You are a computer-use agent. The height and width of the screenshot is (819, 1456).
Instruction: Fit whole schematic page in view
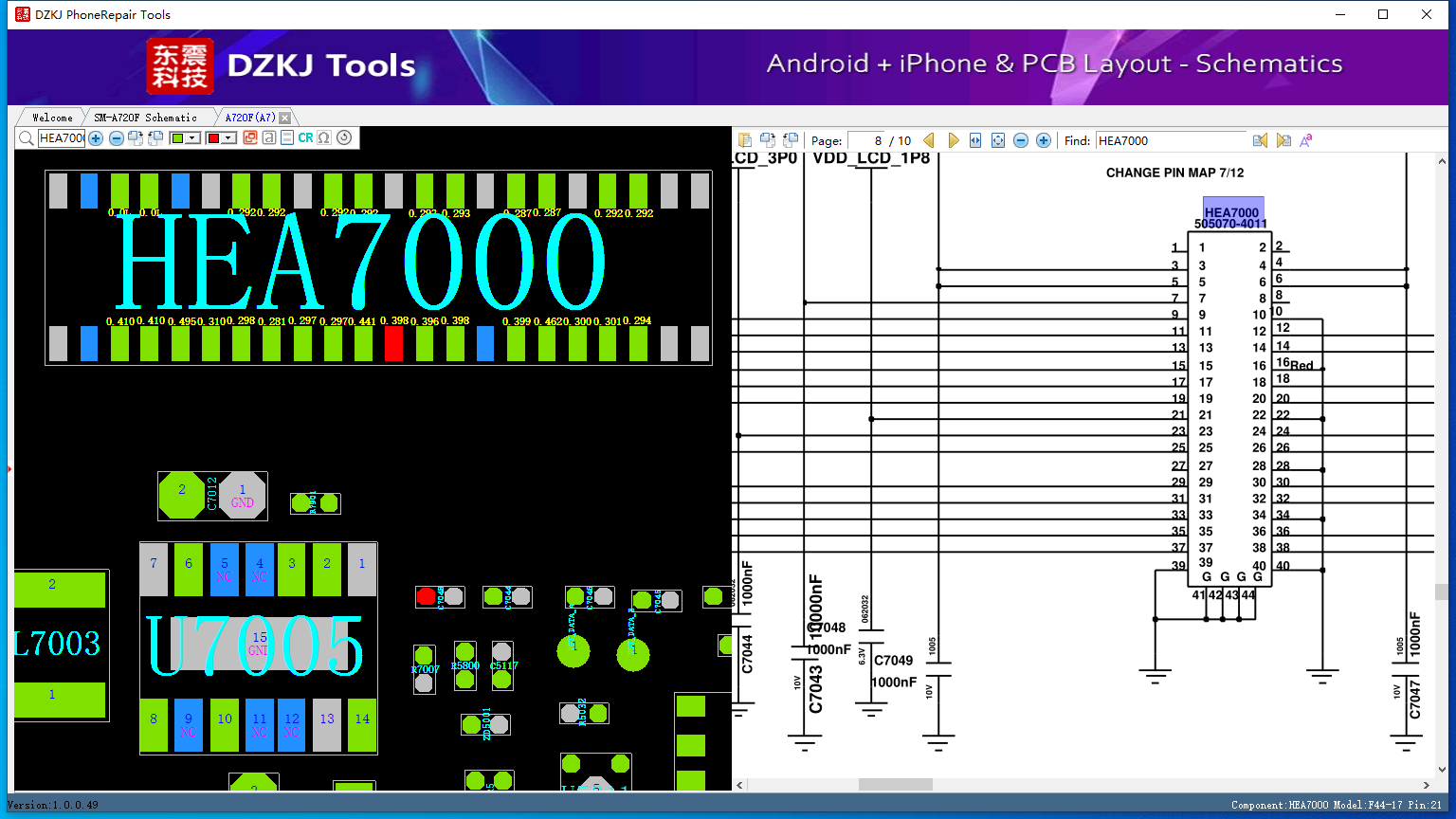(x=998, y=140)
